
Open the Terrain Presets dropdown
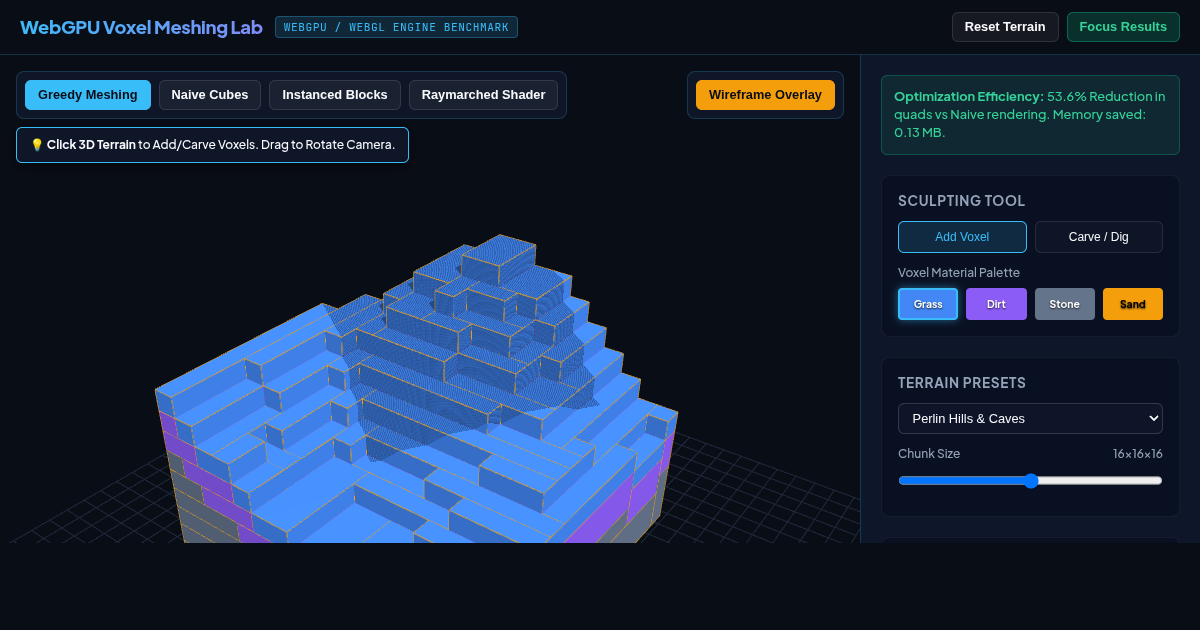click(x=1030, y=418)
